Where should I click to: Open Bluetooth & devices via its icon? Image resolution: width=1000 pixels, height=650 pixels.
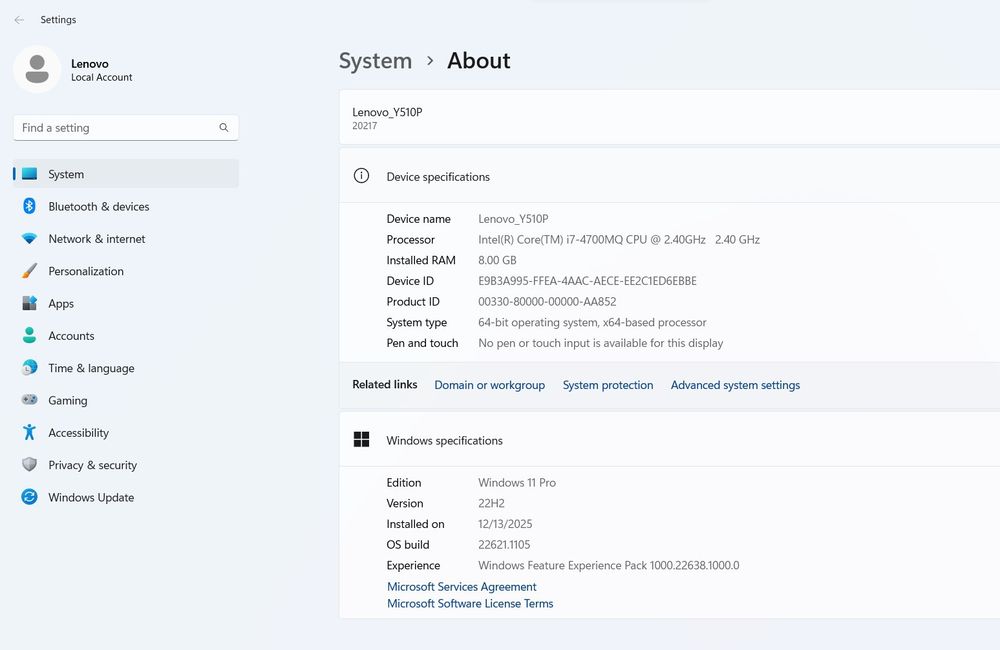coord(30,206)
